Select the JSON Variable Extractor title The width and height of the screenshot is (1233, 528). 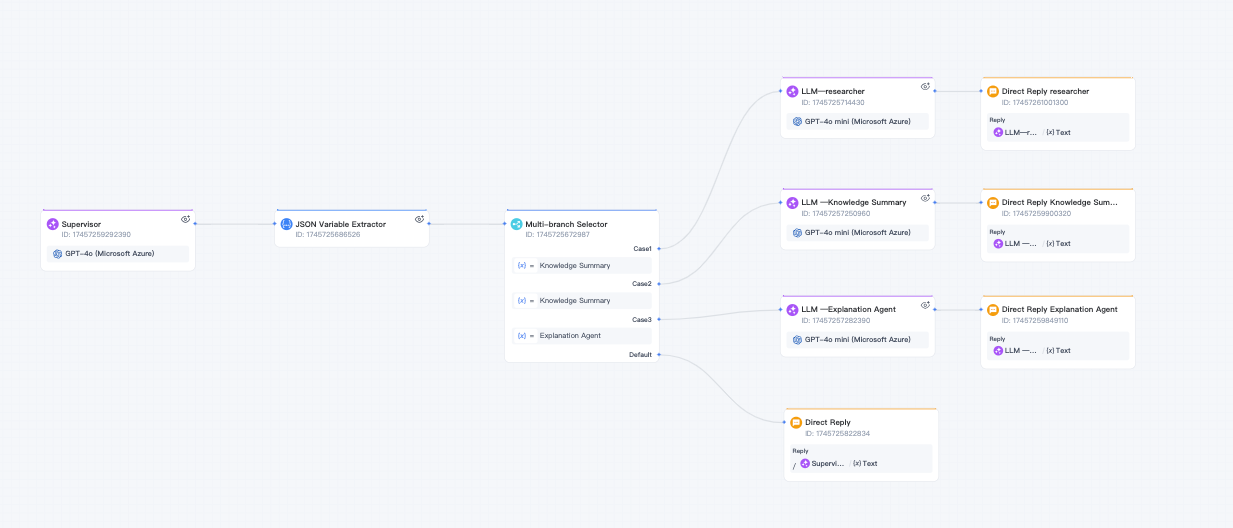tap(340, 224)
